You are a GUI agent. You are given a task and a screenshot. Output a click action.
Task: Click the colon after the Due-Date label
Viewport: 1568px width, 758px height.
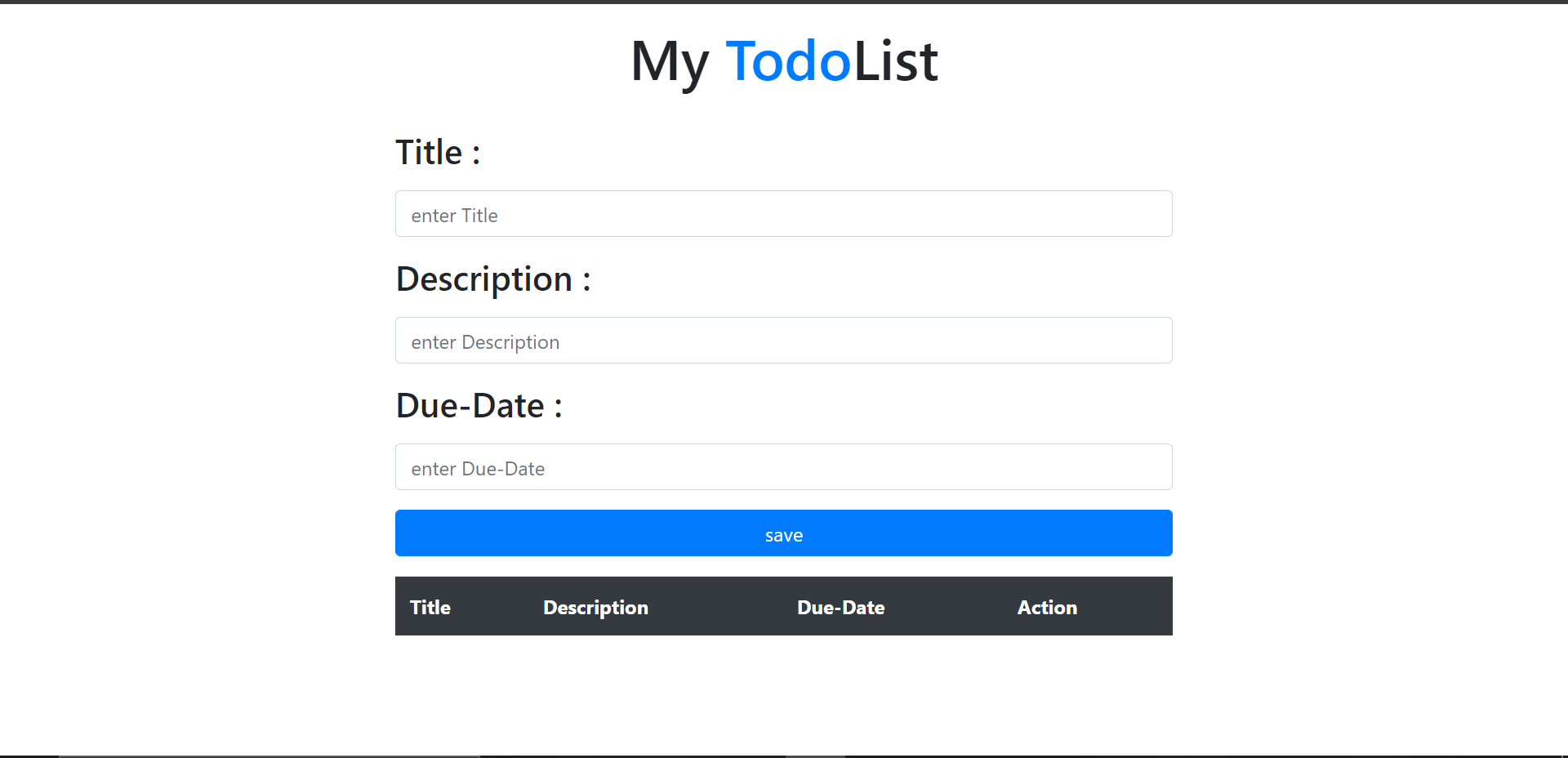click(x=559, y=408)
